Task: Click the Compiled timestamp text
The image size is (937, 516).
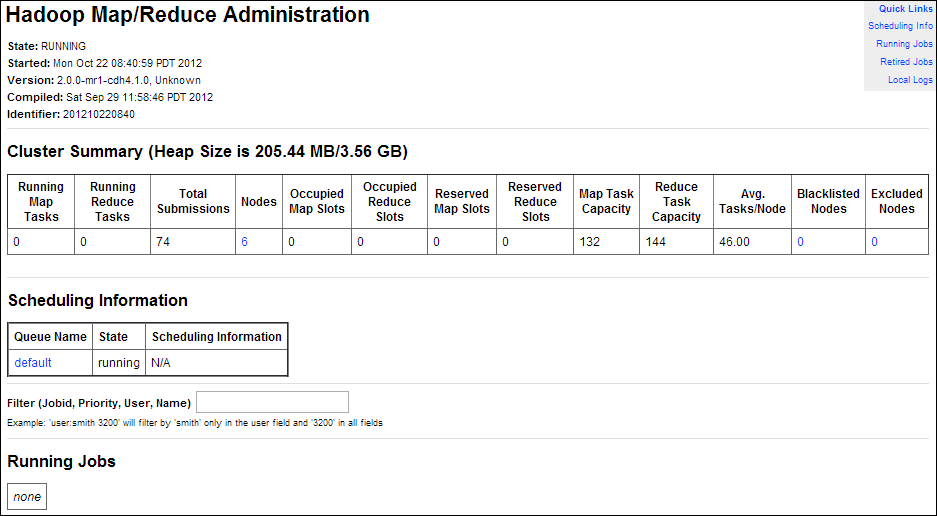Action: 139,97
